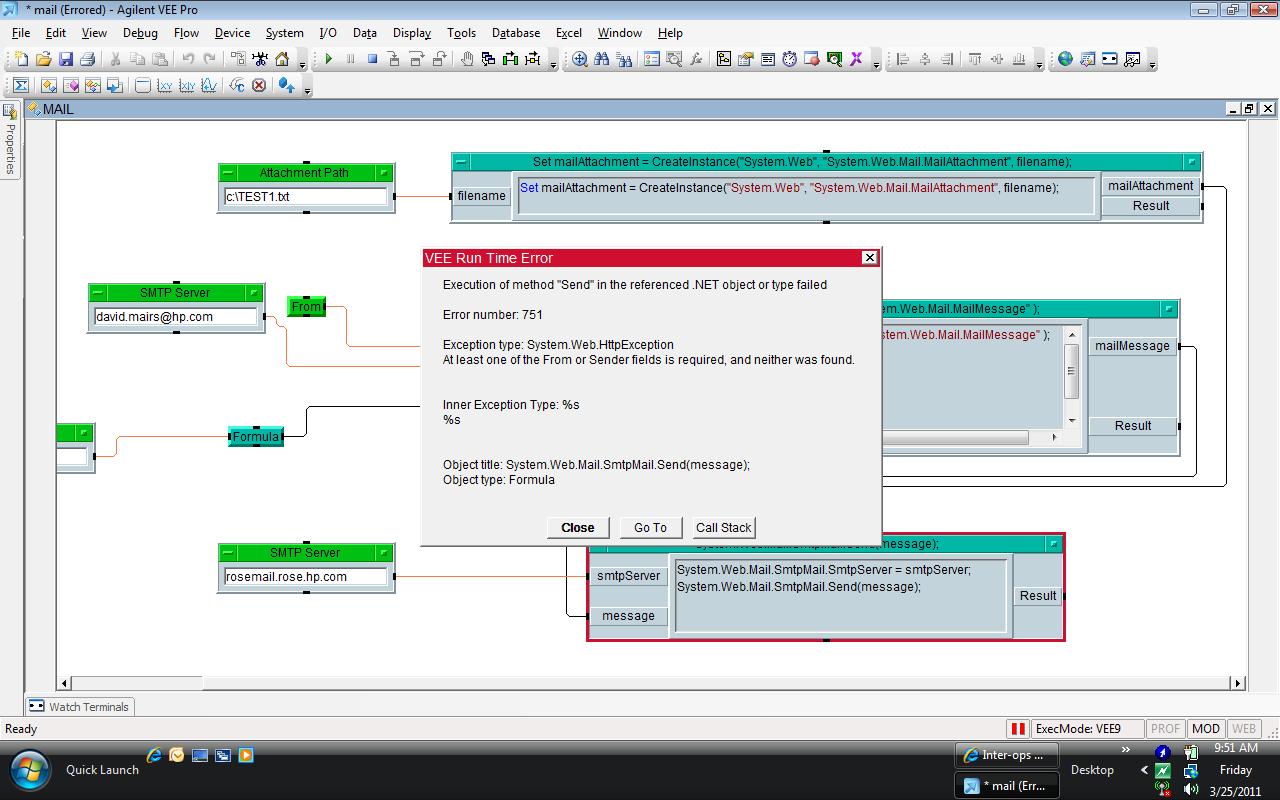Click the c:\TEST1.txt attachment path field
Screen dimensions: 1280x800
click(305, 197)
